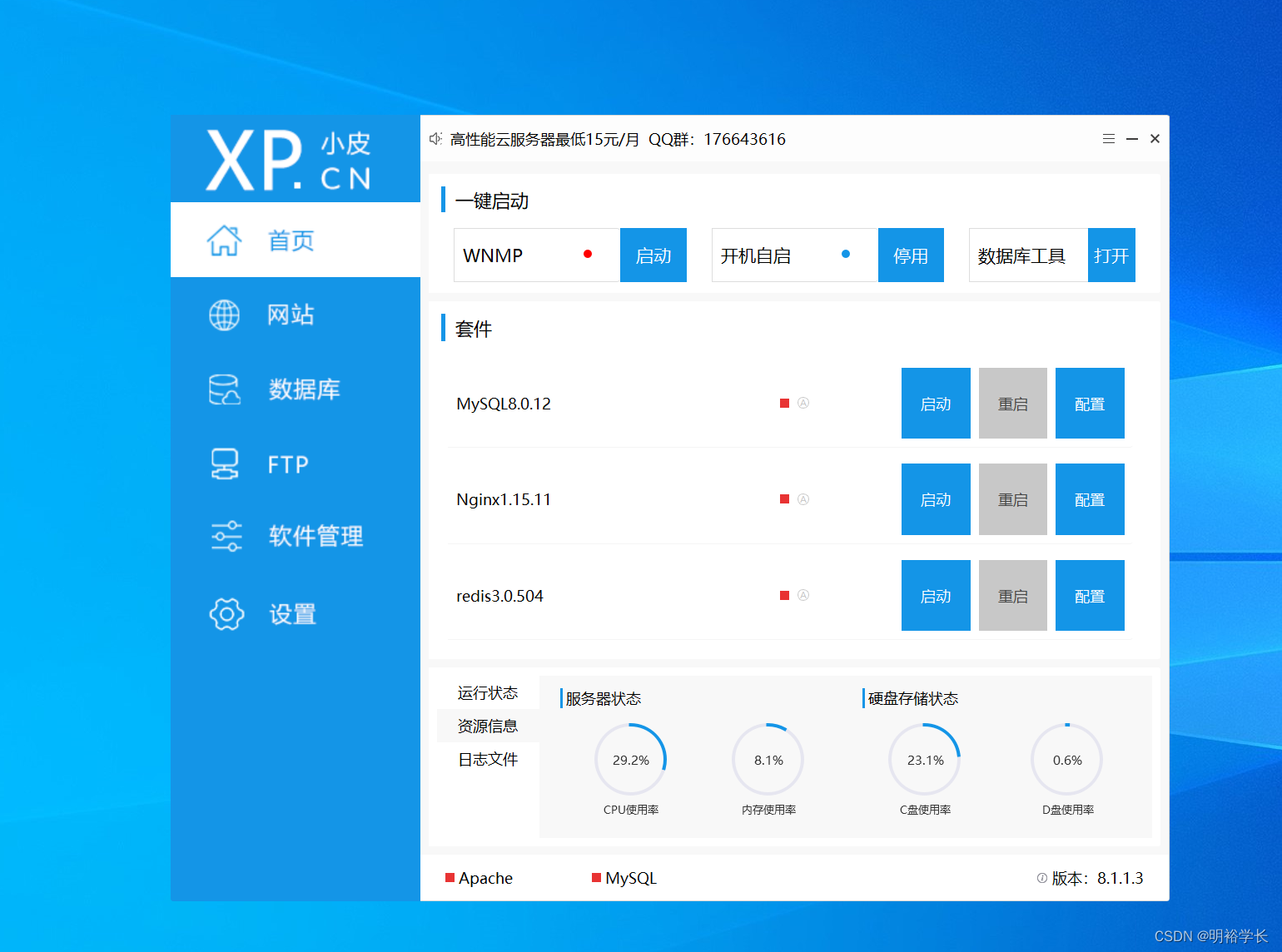1282x952 pixels.
Task: Click the memory usage 8.1% gauge
Action: click(768, 760)
